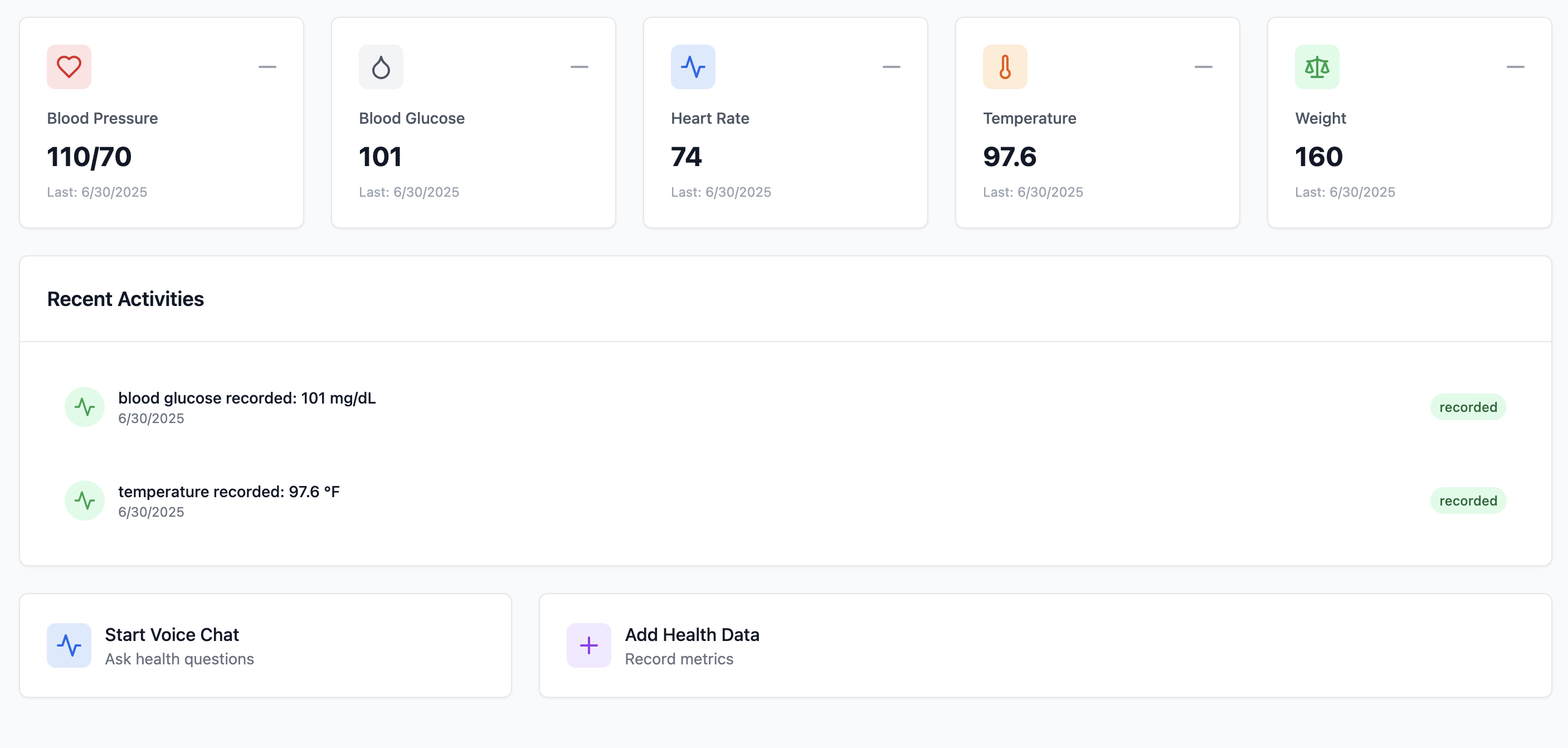Click the red heart Blood Pressure icon

point(69,67)
